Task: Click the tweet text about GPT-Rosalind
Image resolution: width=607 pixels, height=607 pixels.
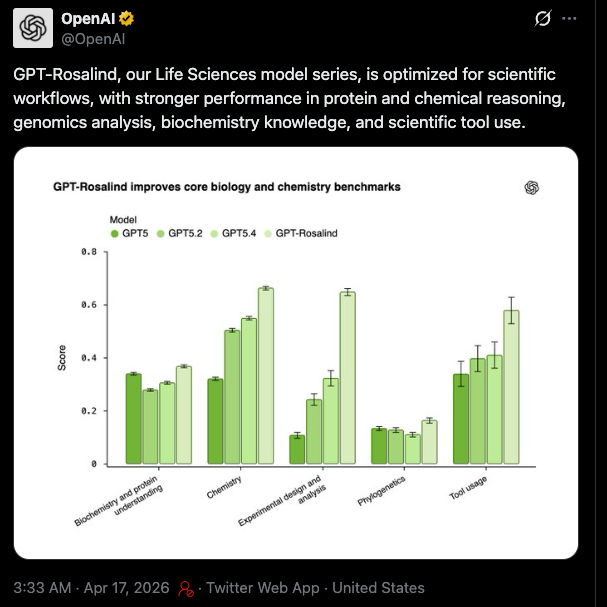Action: pyautogui.click(x=290, y=98)
